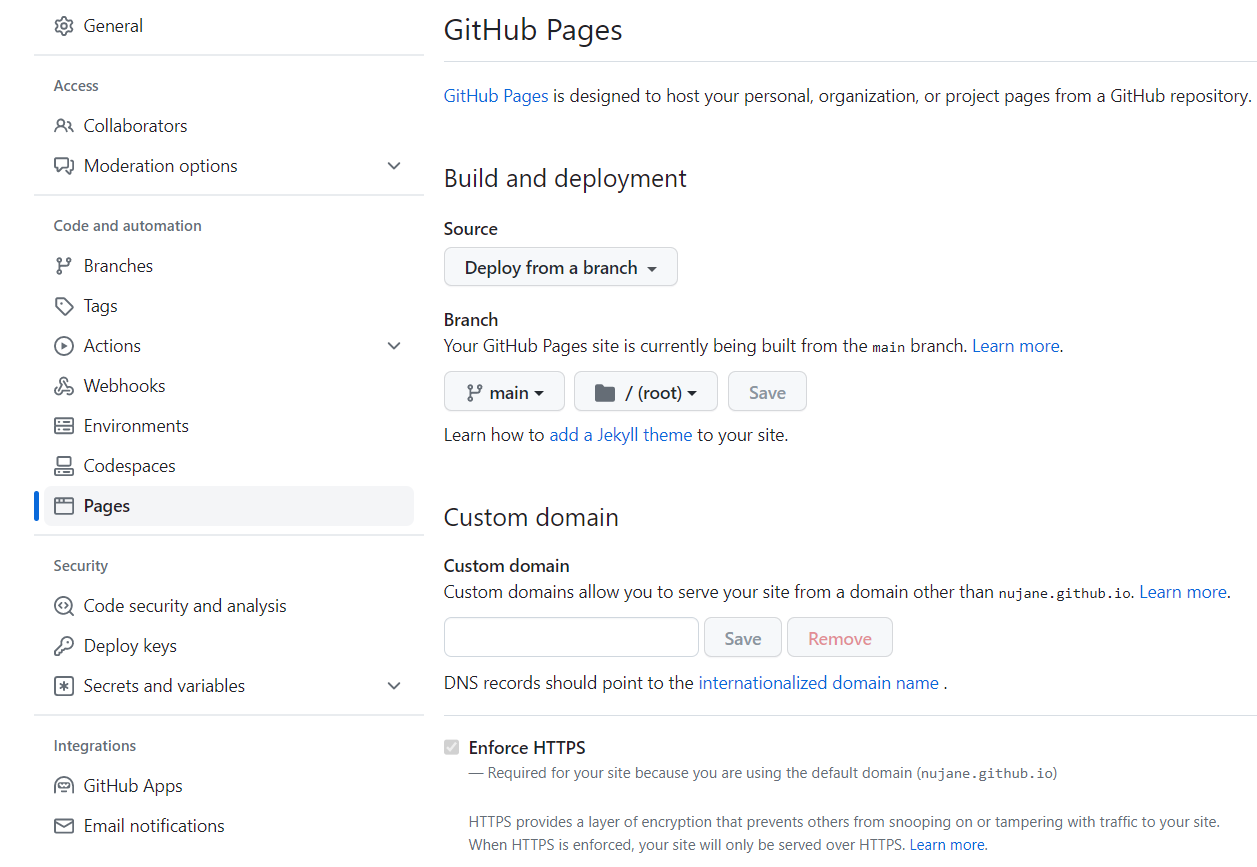Click the Build and deployment heading
Image resolution: width=1257 pixels, height=867 pixels.
click(565, 179)
